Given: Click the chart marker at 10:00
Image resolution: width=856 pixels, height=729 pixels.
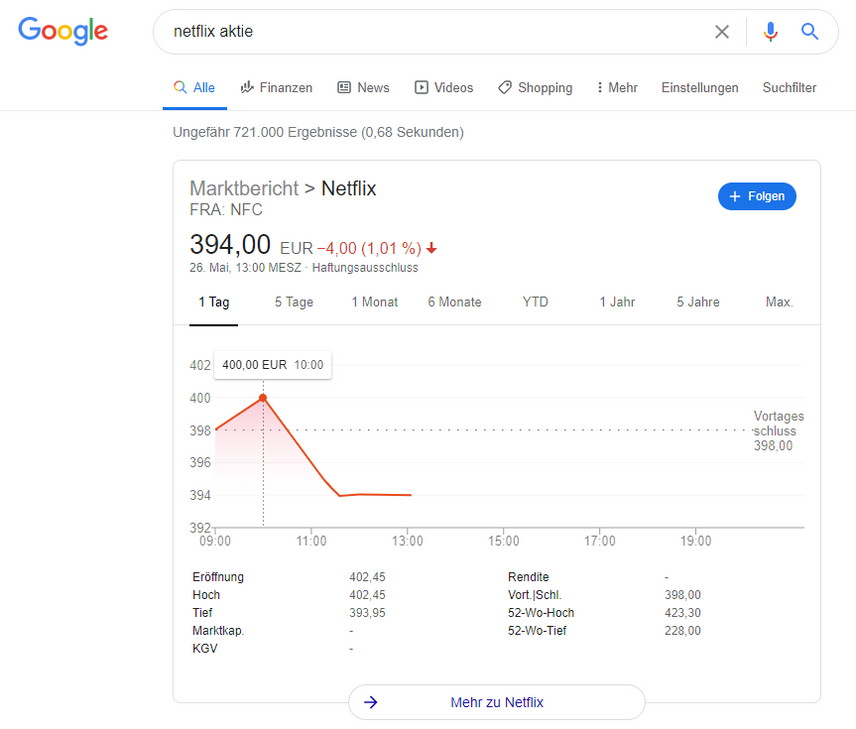Looking at the screenshot, I should 263,398.
